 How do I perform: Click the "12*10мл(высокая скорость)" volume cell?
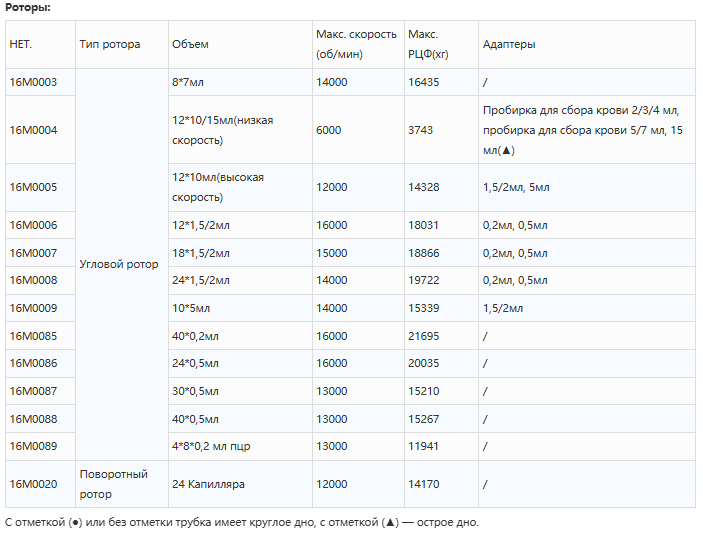218,187
